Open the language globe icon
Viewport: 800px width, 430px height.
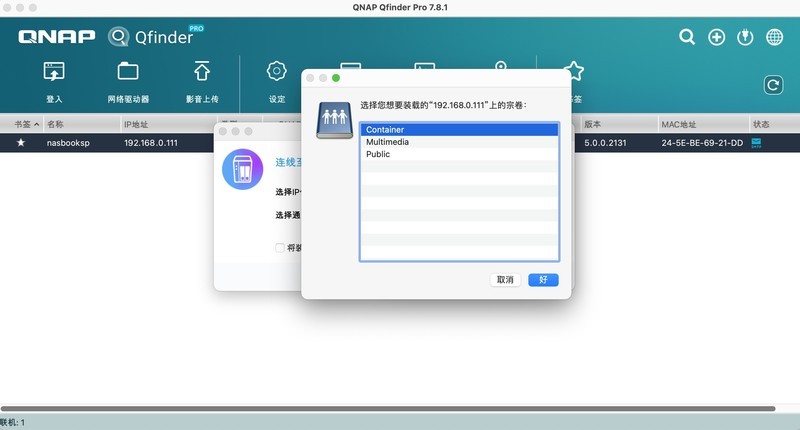pos(774,37)
